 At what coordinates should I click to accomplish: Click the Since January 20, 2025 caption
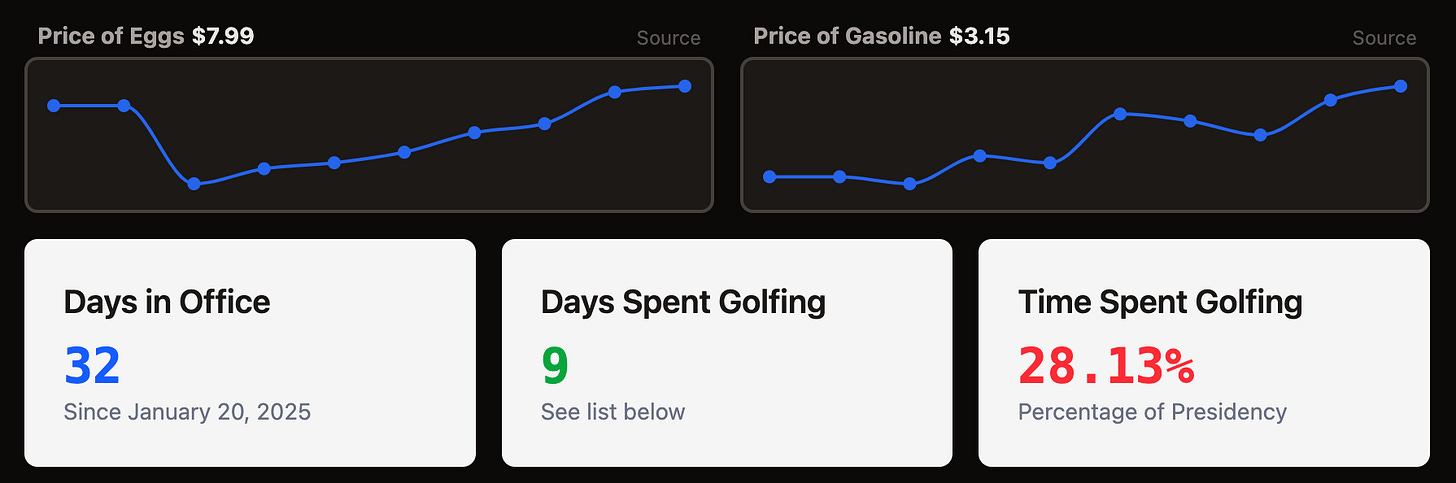pyautogui.click(x=187, y=411)
